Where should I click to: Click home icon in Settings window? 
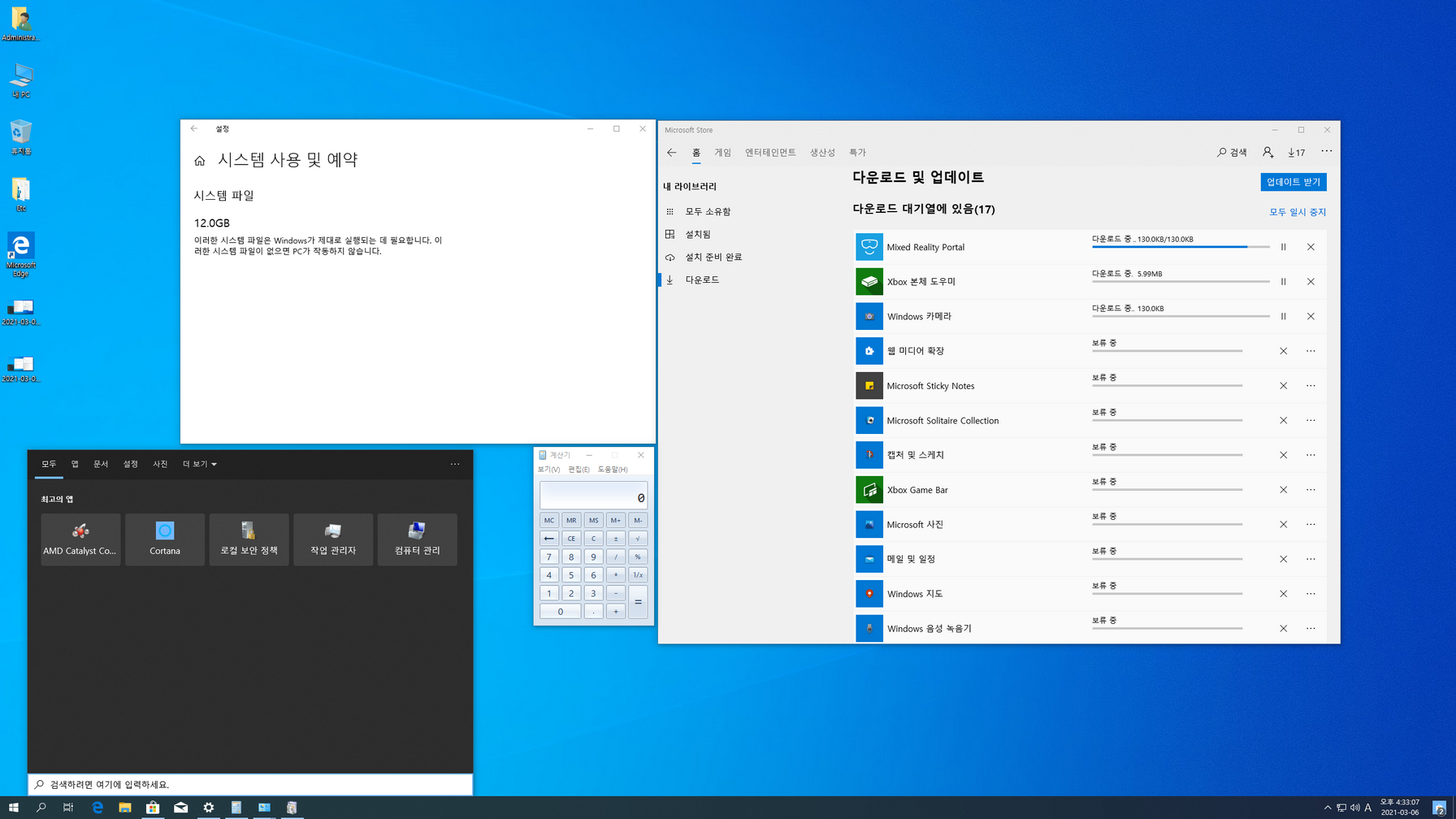200,161
